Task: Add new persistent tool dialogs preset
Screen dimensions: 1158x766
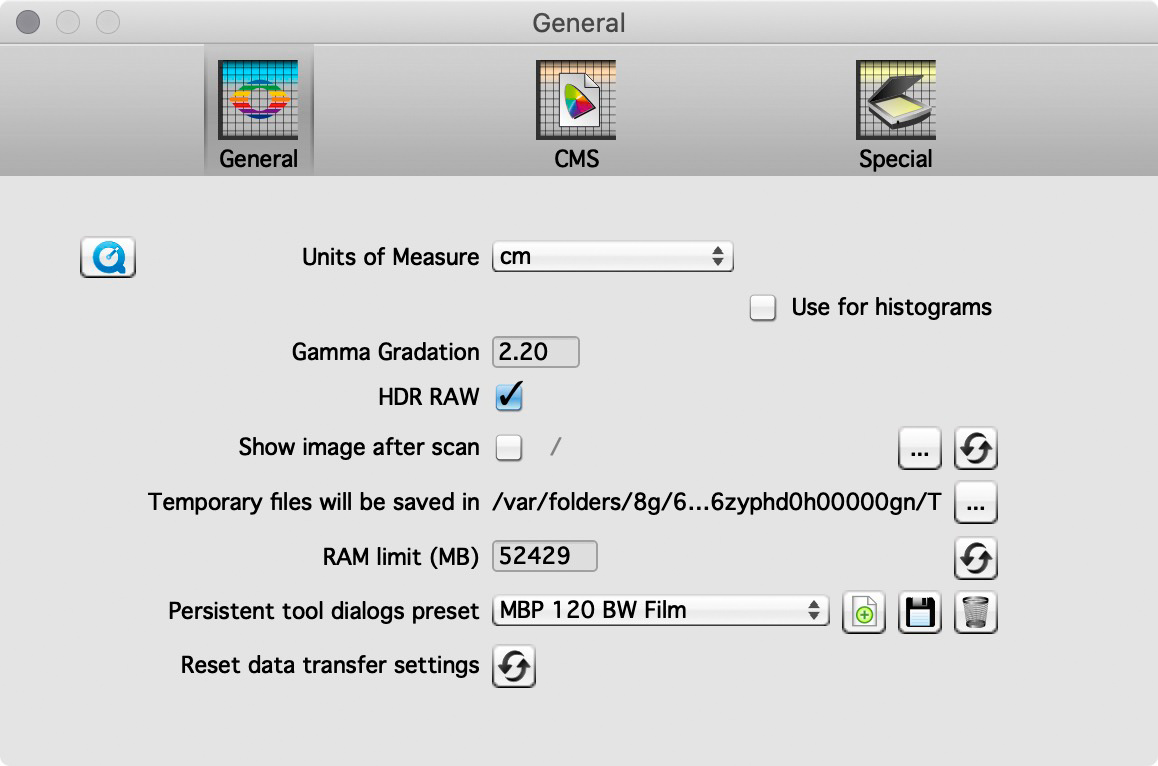Action: pyautogui.click(x=863, y=611)
